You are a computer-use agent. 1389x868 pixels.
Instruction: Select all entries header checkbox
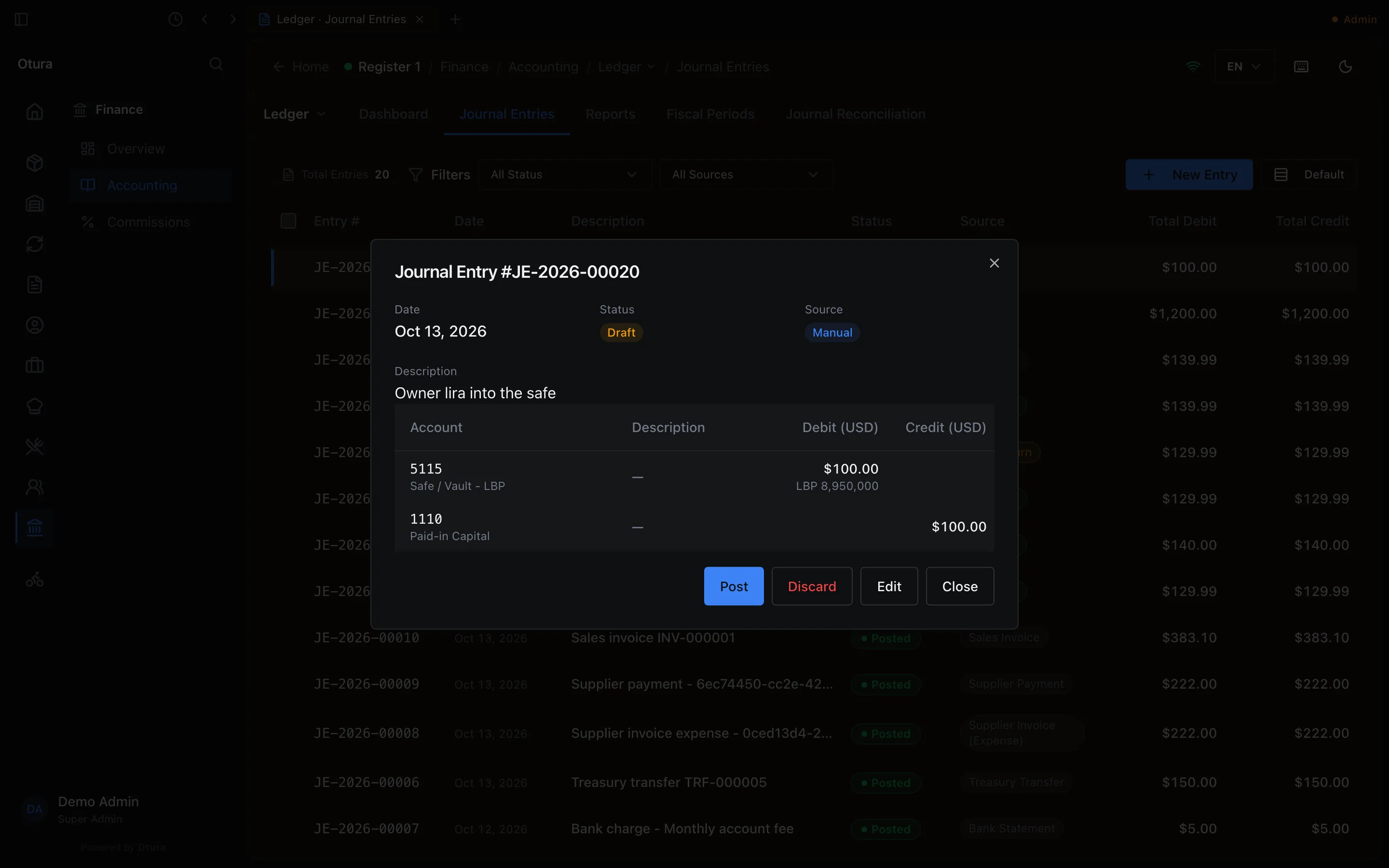pos(288,221)
